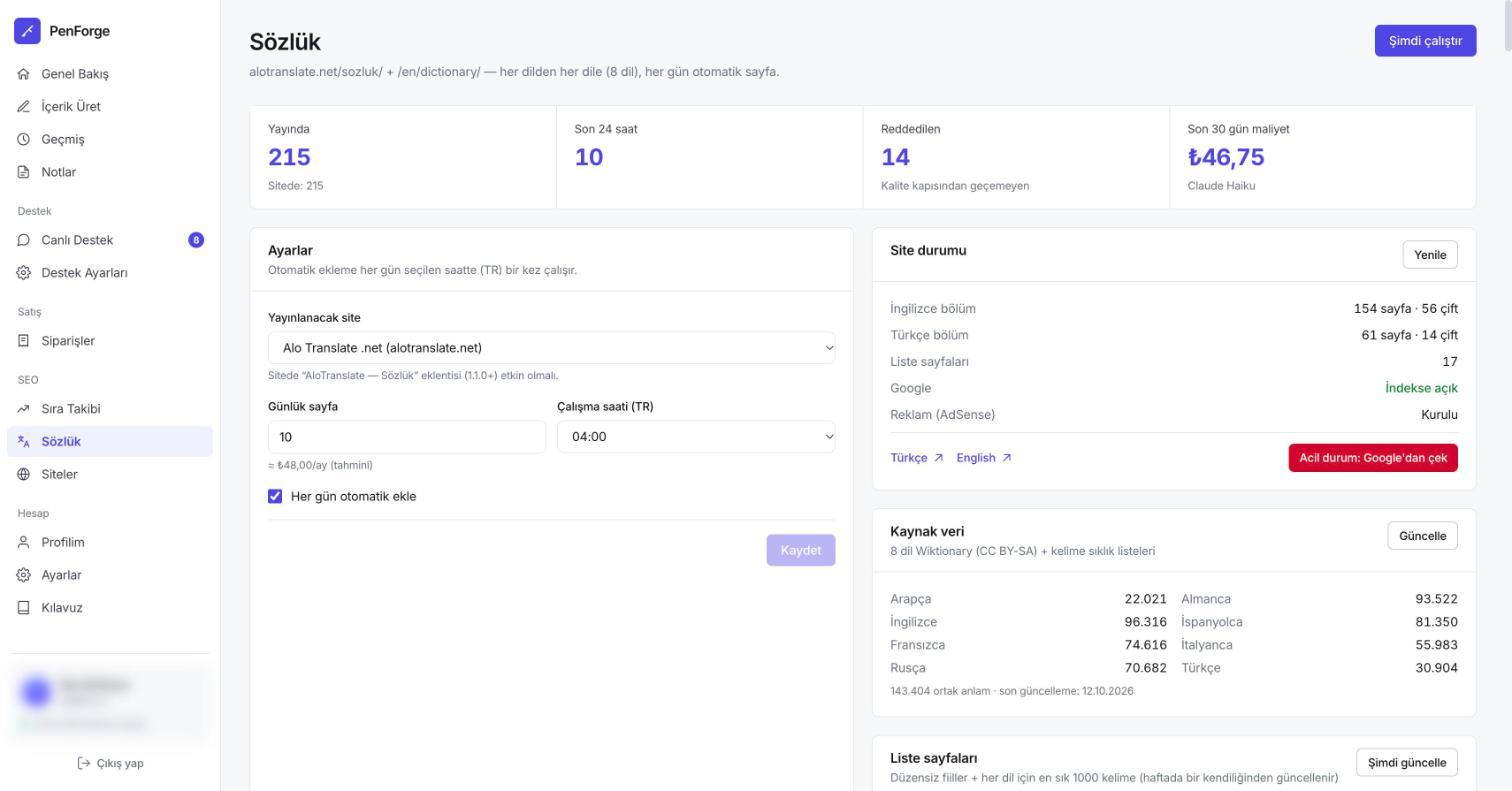
Task: Click the Siteler globe icon
Action: [x=24, y=474]
